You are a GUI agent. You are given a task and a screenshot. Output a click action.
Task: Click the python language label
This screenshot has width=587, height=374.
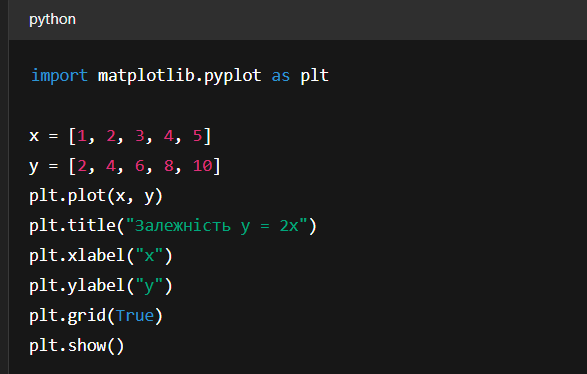pyautogui.click(x=52, y=19)
